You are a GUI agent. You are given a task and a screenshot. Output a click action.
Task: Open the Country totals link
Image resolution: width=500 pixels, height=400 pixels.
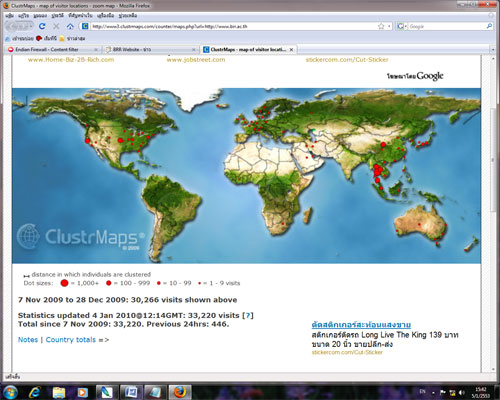tap(71, 340)
